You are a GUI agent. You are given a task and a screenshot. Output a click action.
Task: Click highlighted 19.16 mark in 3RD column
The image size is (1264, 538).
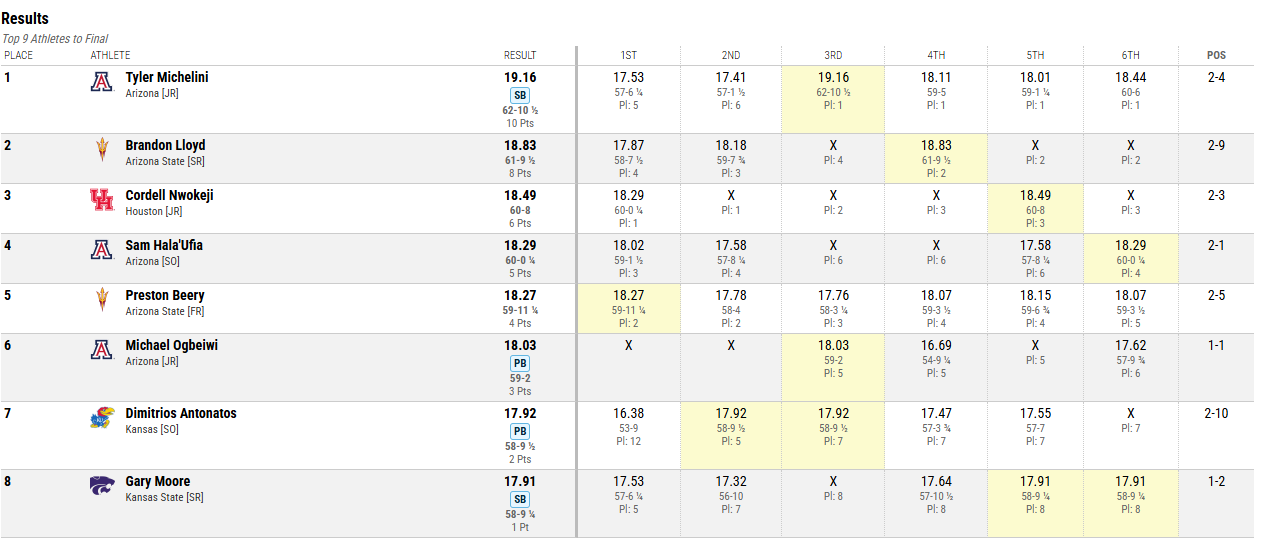[833, 77]
